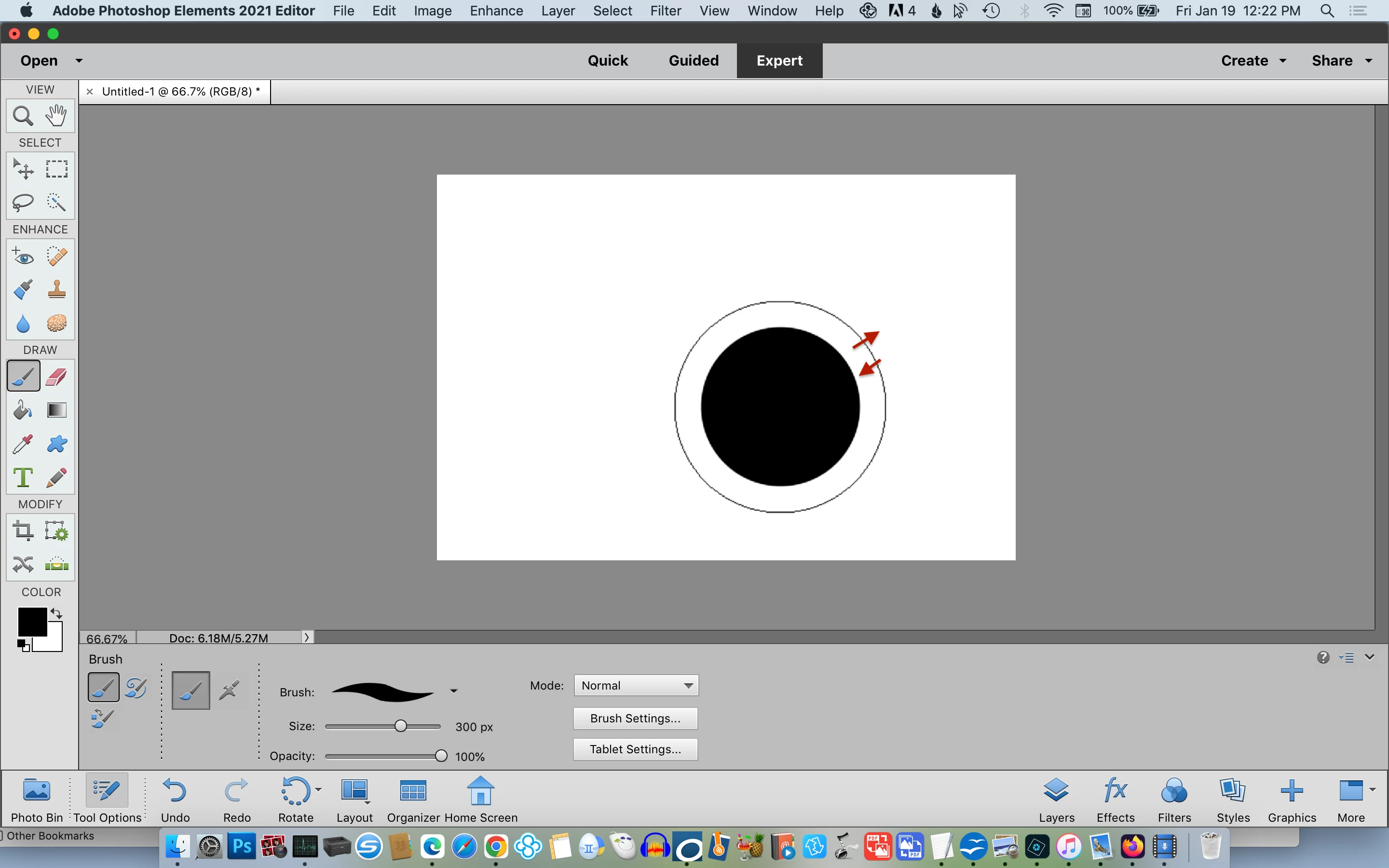Expand the Brush preset picker arrow
The width and height of the screenshot is (1389, 868).
click(x=453, y=691)
